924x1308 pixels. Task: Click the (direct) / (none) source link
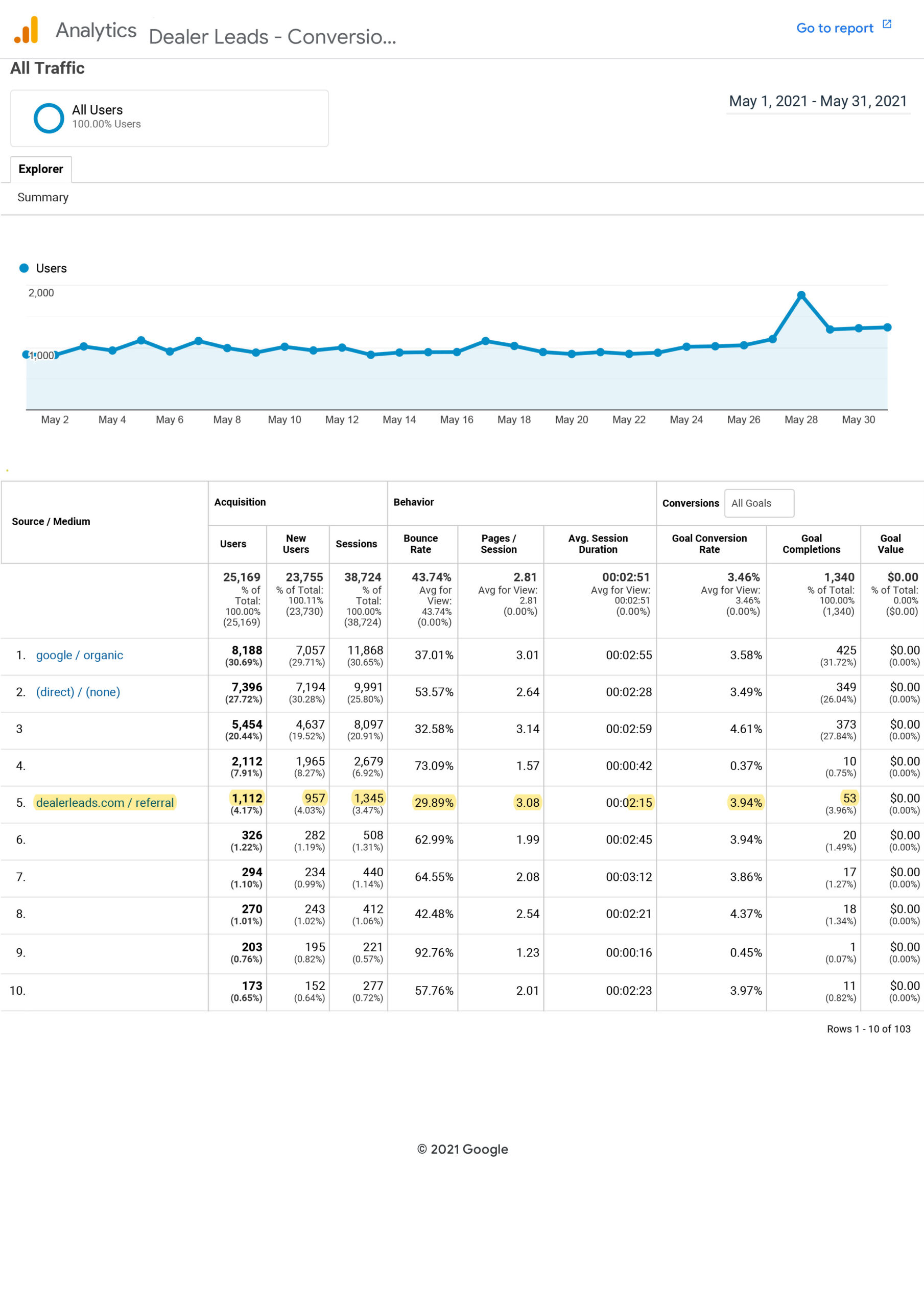pyautogui.click(x=78, y=692)
